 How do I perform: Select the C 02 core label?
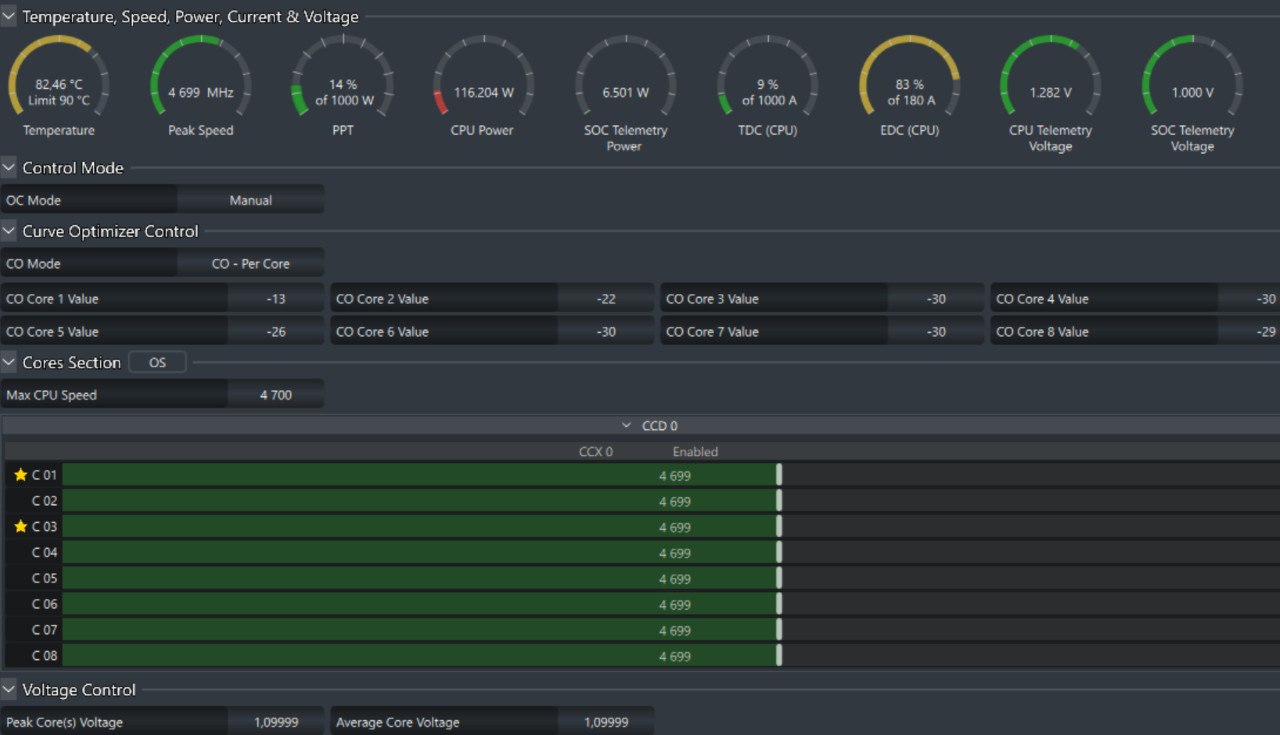[45, 501]
